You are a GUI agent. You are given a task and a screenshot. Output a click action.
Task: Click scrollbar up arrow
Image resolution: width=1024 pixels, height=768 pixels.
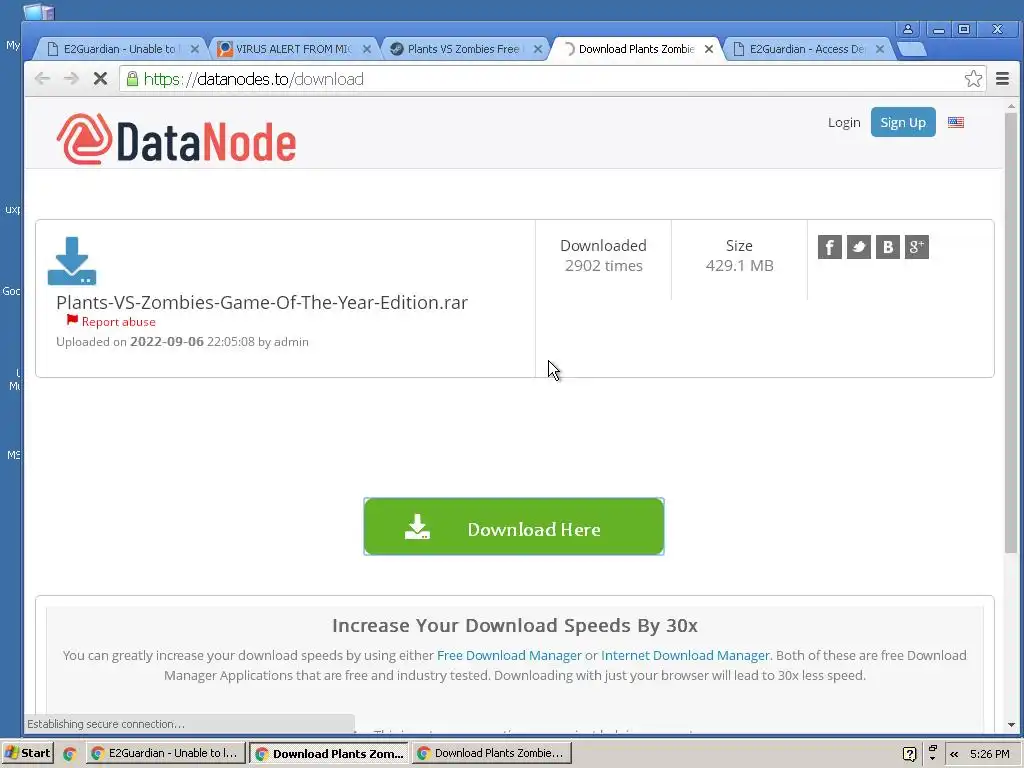coord(1011,106)
